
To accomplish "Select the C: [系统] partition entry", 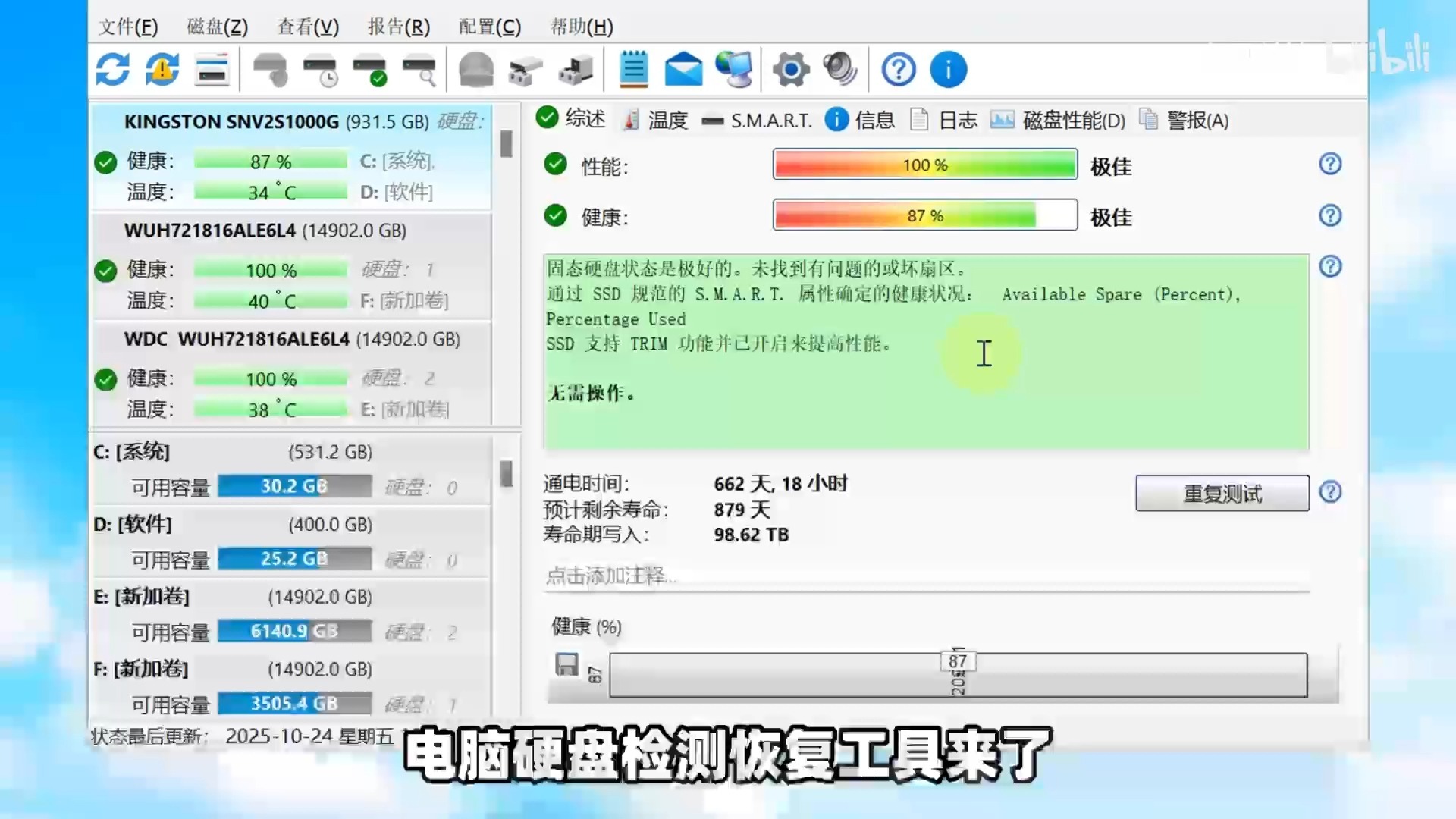I will point(132,452).
